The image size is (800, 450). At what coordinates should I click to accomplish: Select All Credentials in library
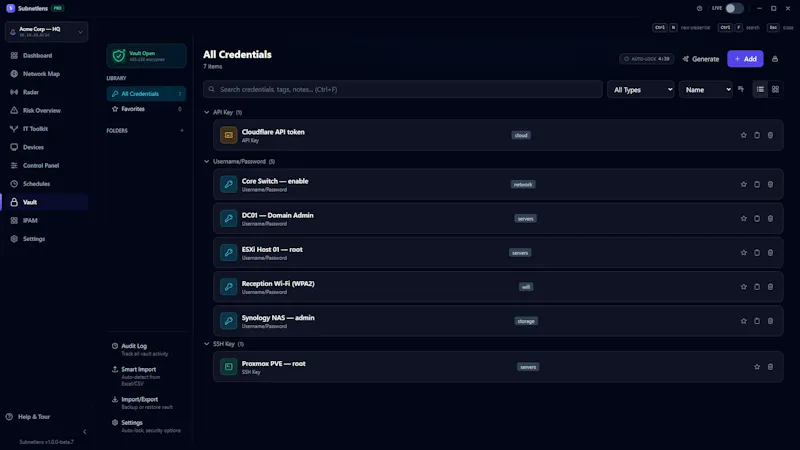tap(146, 93)
